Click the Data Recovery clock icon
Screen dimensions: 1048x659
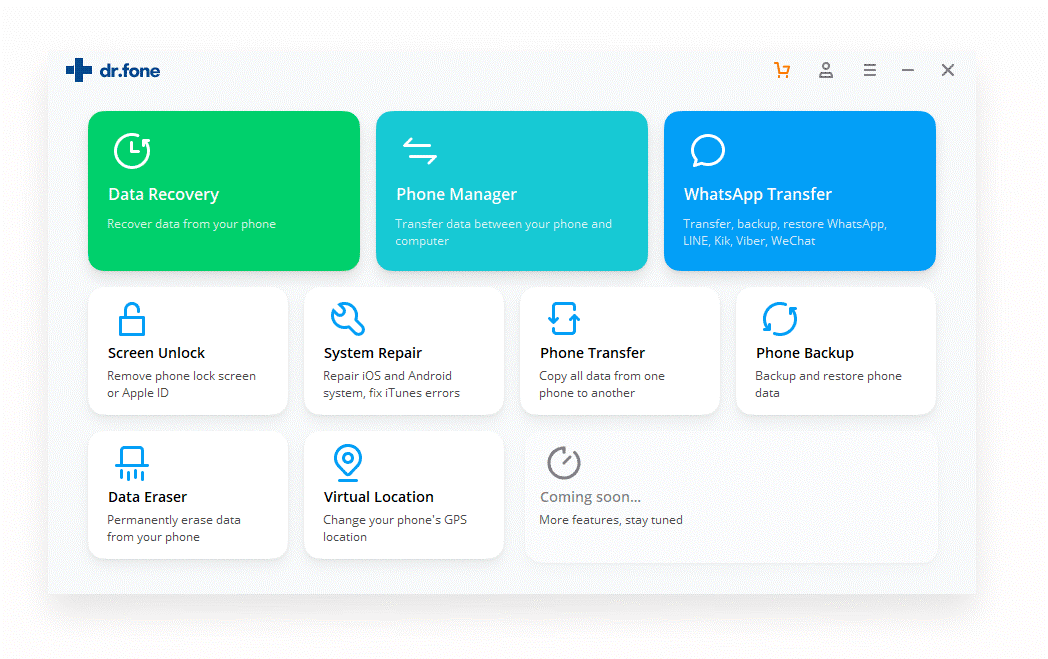[132, 150]
